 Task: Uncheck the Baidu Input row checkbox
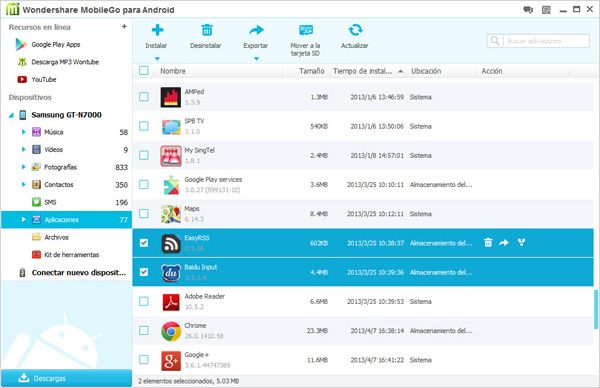(x=144, y=272)
